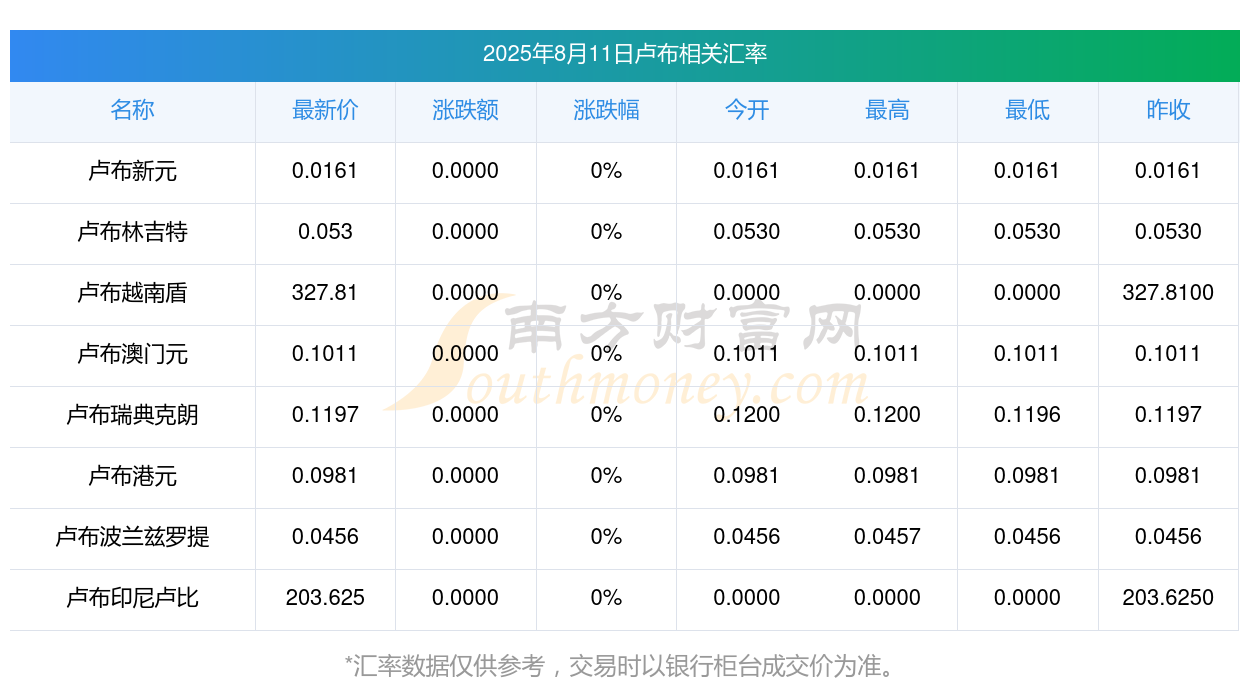
Task: Click 最高 value 0.0161 in 卢布新元 row
Action: tap(887, 171)
